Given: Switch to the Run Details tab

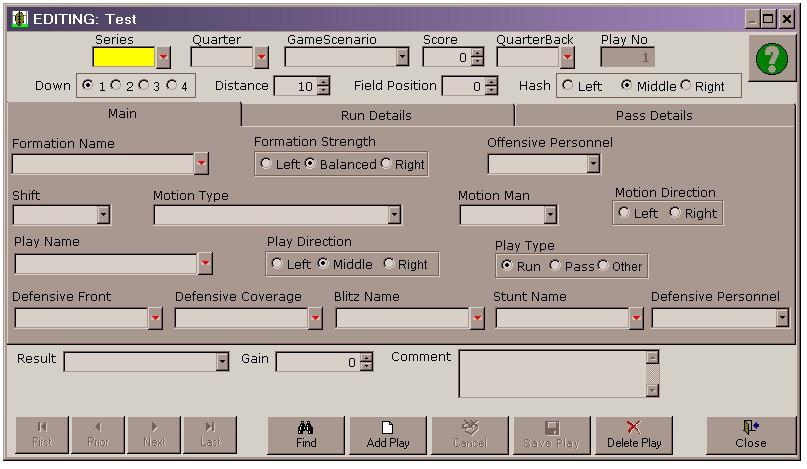Looking at the screenshot, I should [x=376, y=116].
